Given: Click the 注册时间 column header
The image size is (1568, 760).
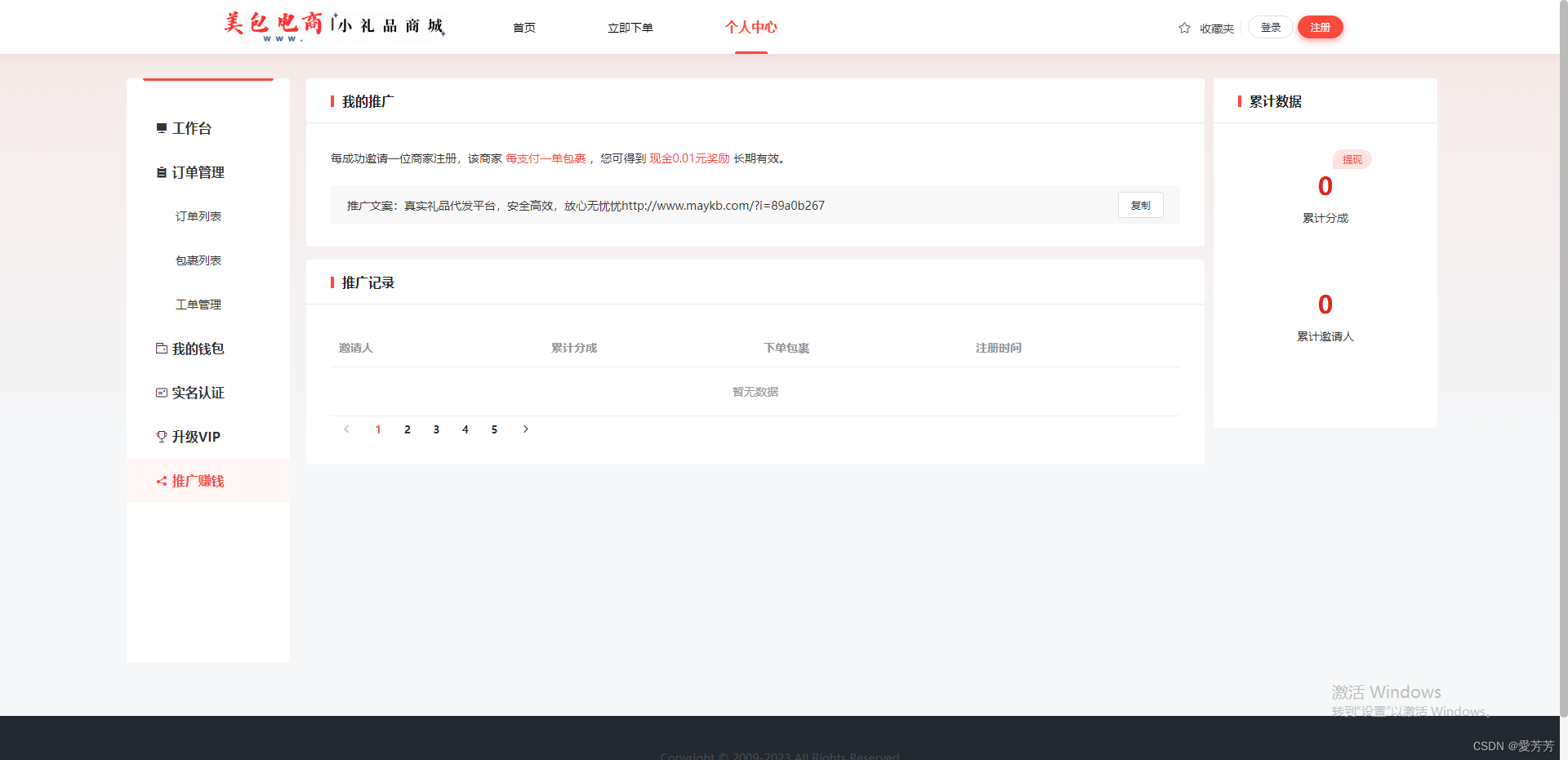Looking at the screenshot, I should tap(999, 348).
